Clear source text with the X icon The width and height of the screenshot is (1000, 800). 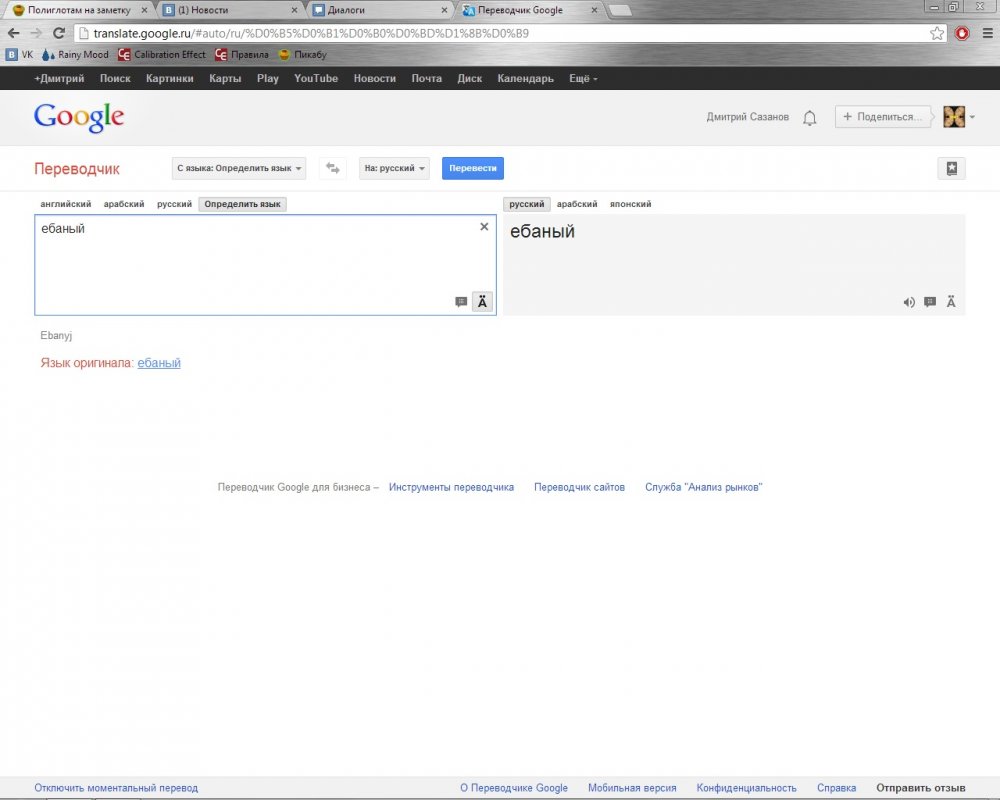pyautogui.click(x=484, y=227)
